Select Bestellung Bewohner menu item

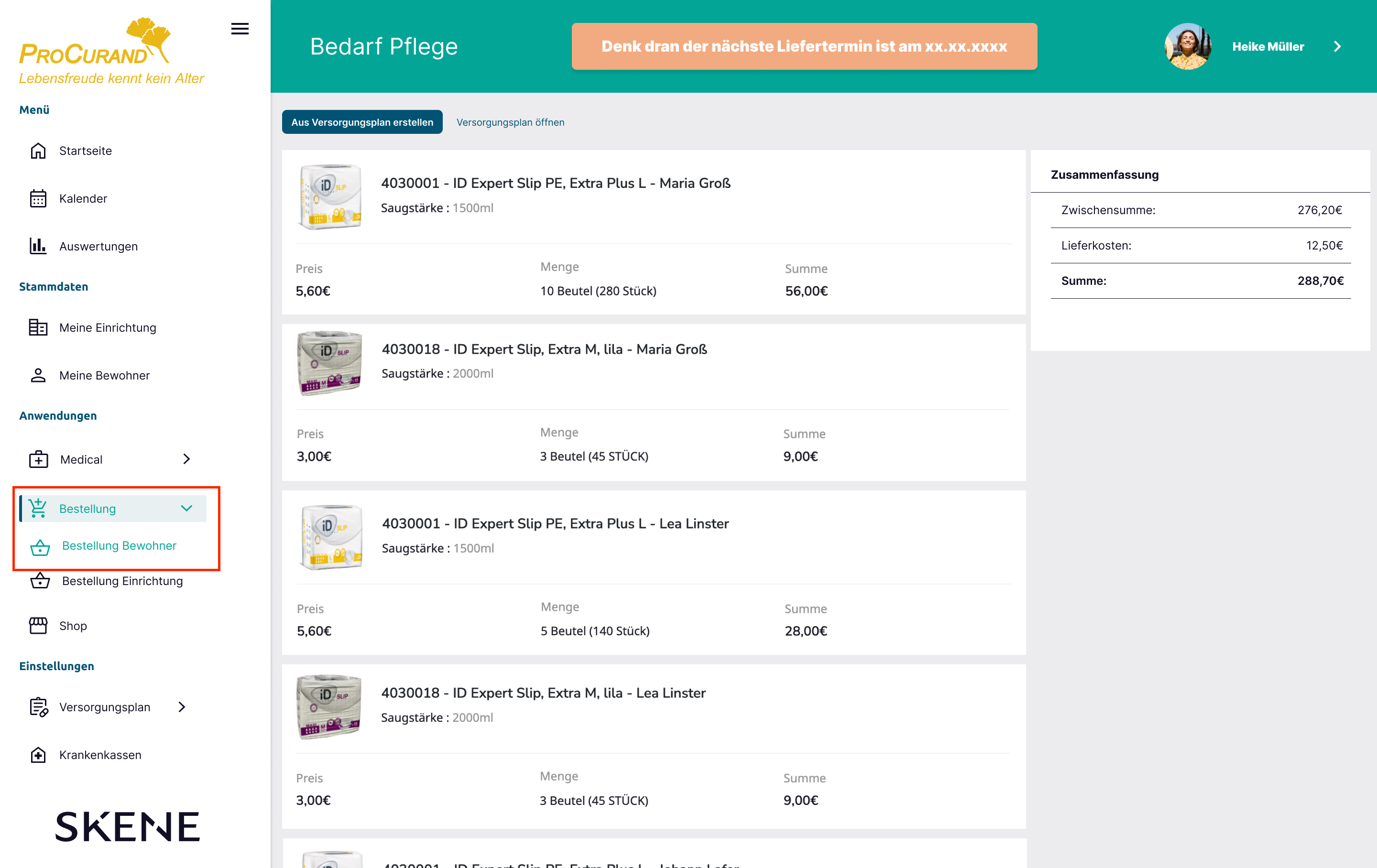pyautogui.click(x=119, y=545)
